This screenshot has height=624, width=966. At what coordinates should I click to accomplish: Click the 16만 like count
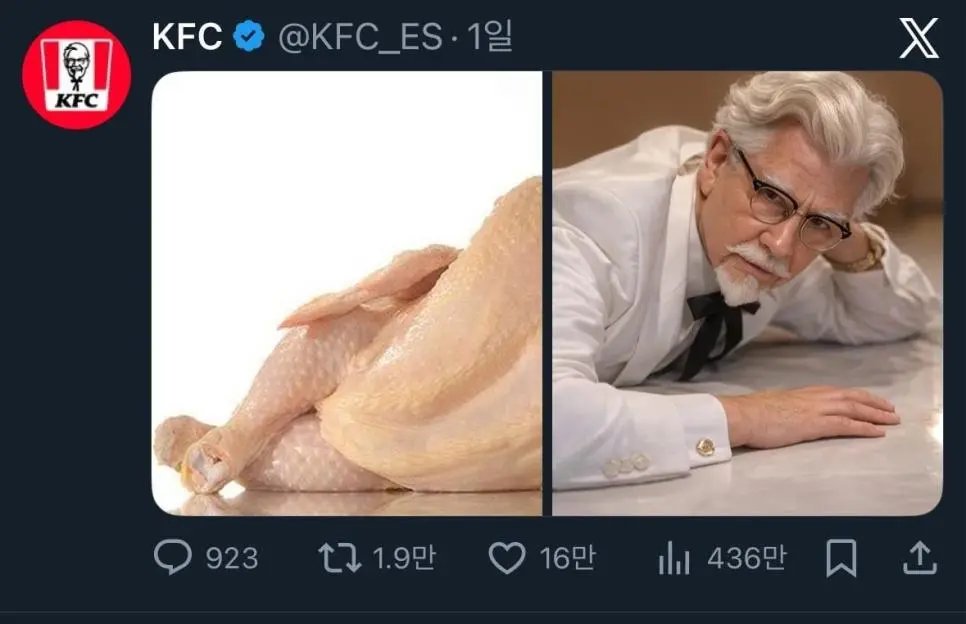point(567,558)
